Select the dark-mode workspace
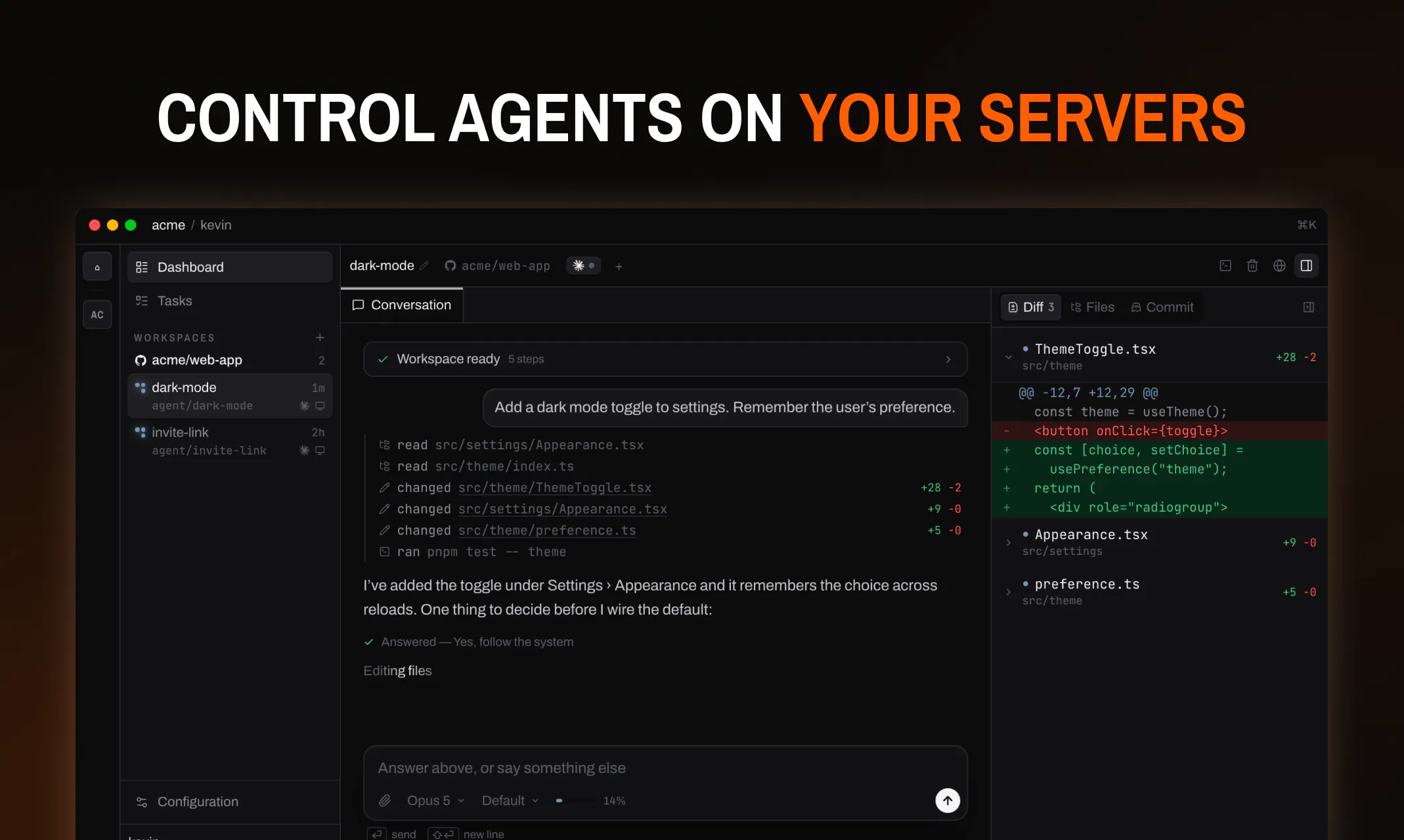 pos(230,396)
